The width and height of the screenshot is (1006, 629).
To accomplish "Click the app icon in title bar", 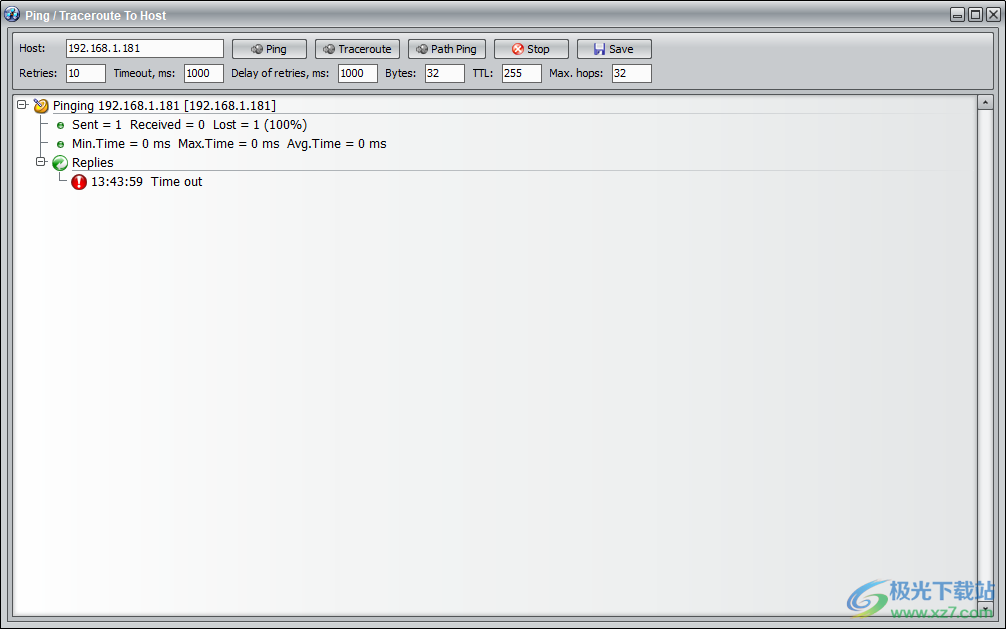I will (x=12, y=15).
